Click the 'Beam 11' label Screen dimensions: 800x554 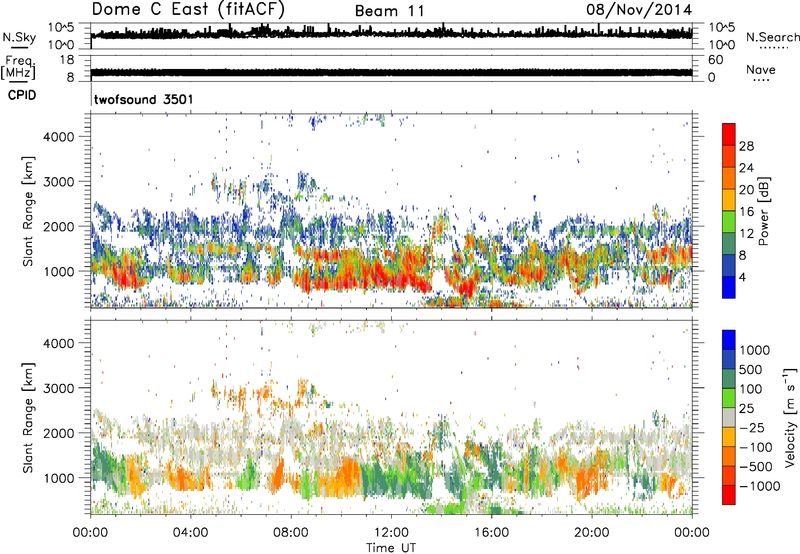[389, 11]
